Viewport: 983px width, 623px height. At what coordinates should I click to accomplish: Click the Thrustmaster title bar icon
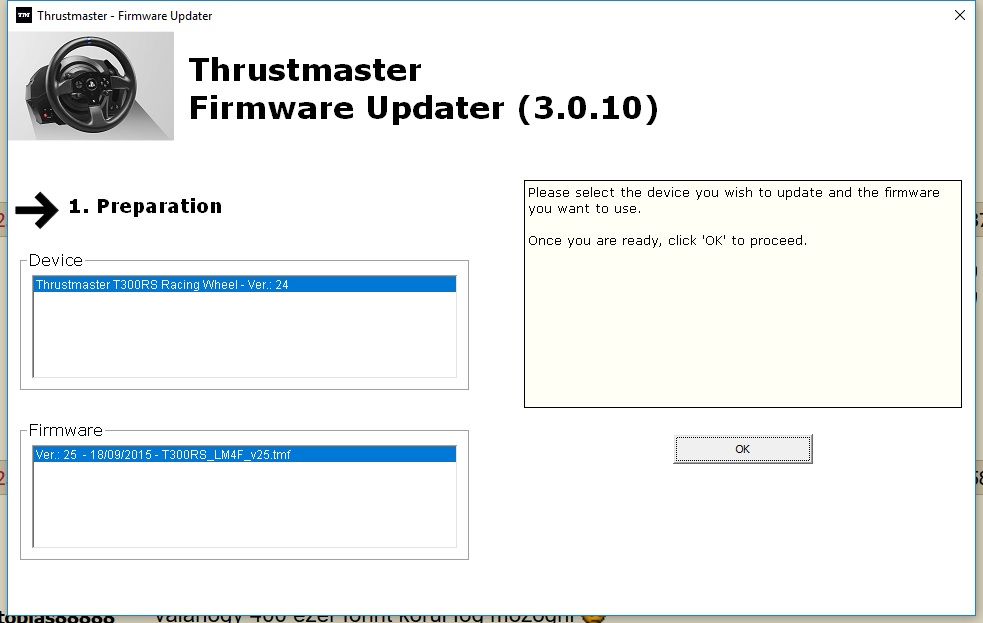(x=24, y=16)
